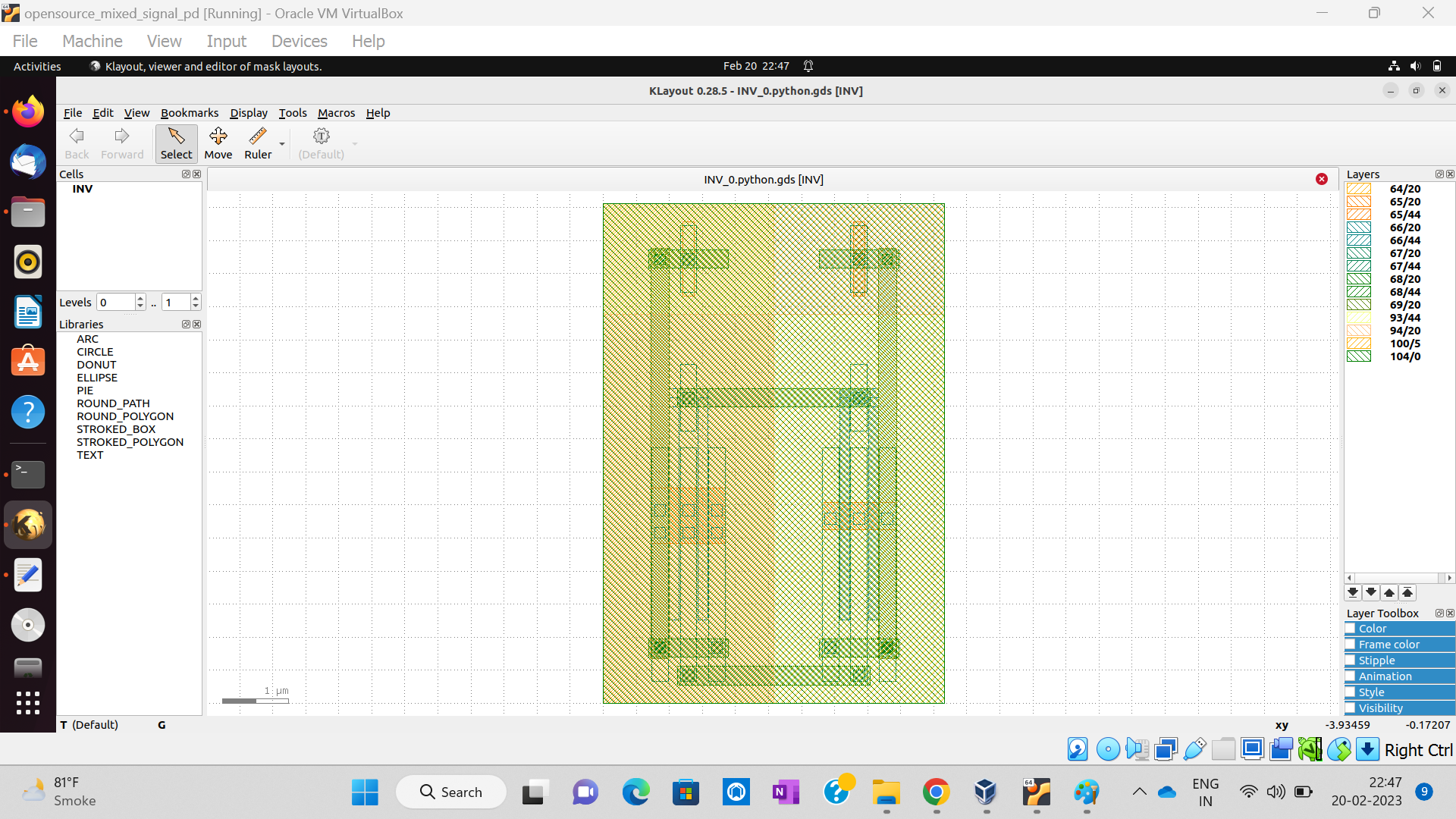Open the Terminal from the Ubuntu dock
The height and width of the screenshot is (819, 1456).
28,475
